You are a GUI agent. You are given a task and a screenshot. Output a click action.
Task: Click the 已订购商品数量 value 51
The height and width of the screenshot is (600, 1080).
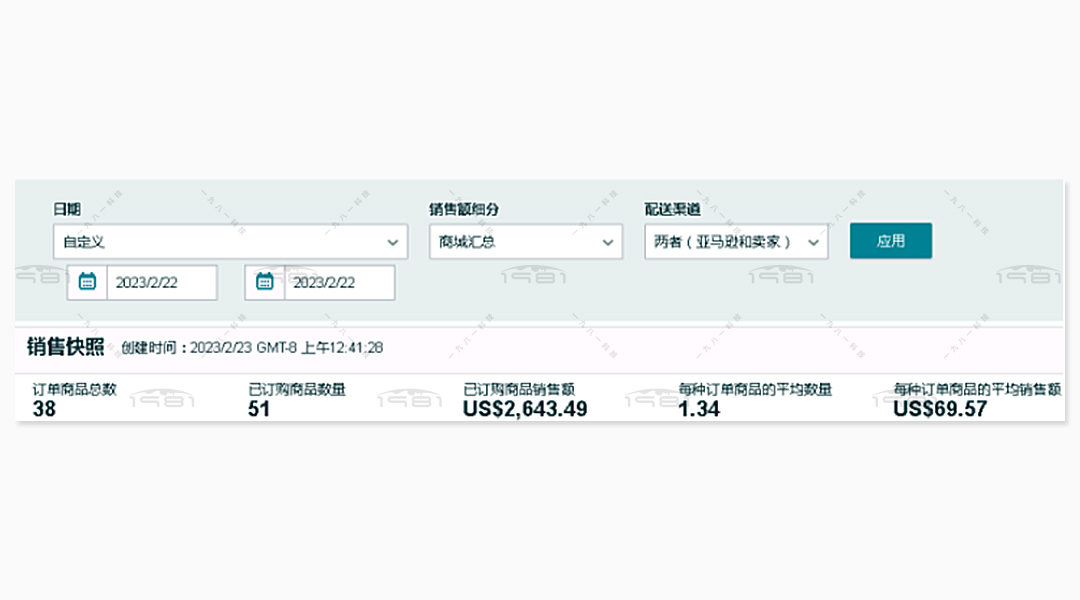click(259, 409)
